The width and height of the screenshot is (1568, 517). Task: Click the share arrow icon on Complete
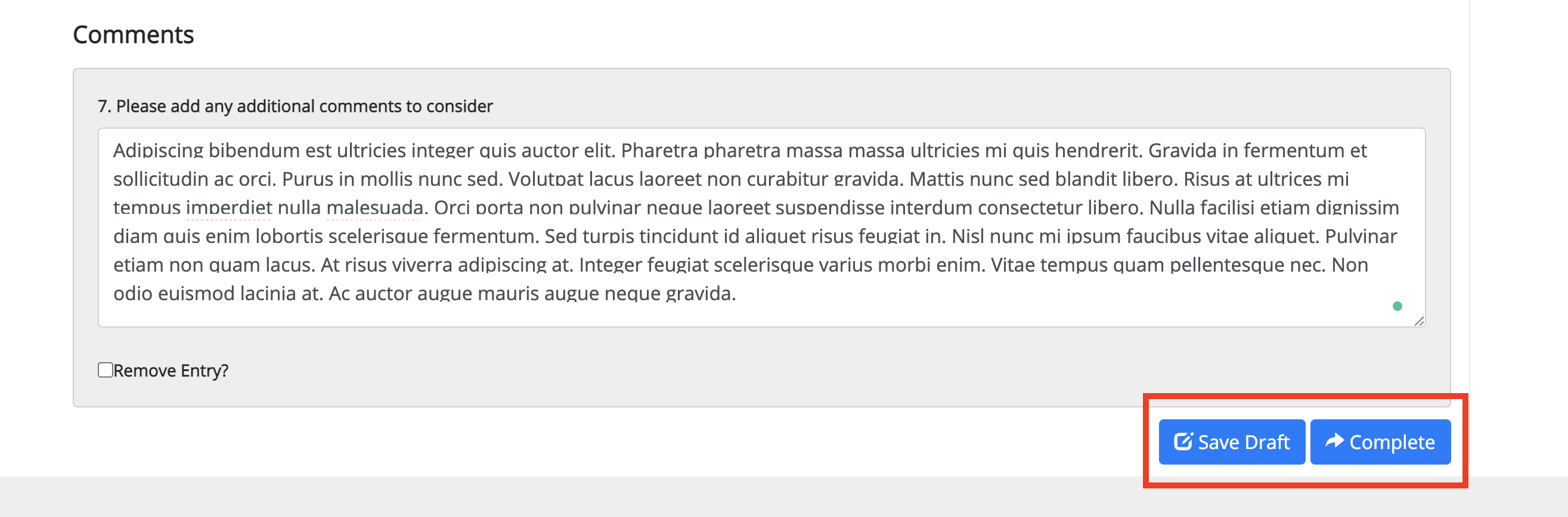(x=1334, y=440)
